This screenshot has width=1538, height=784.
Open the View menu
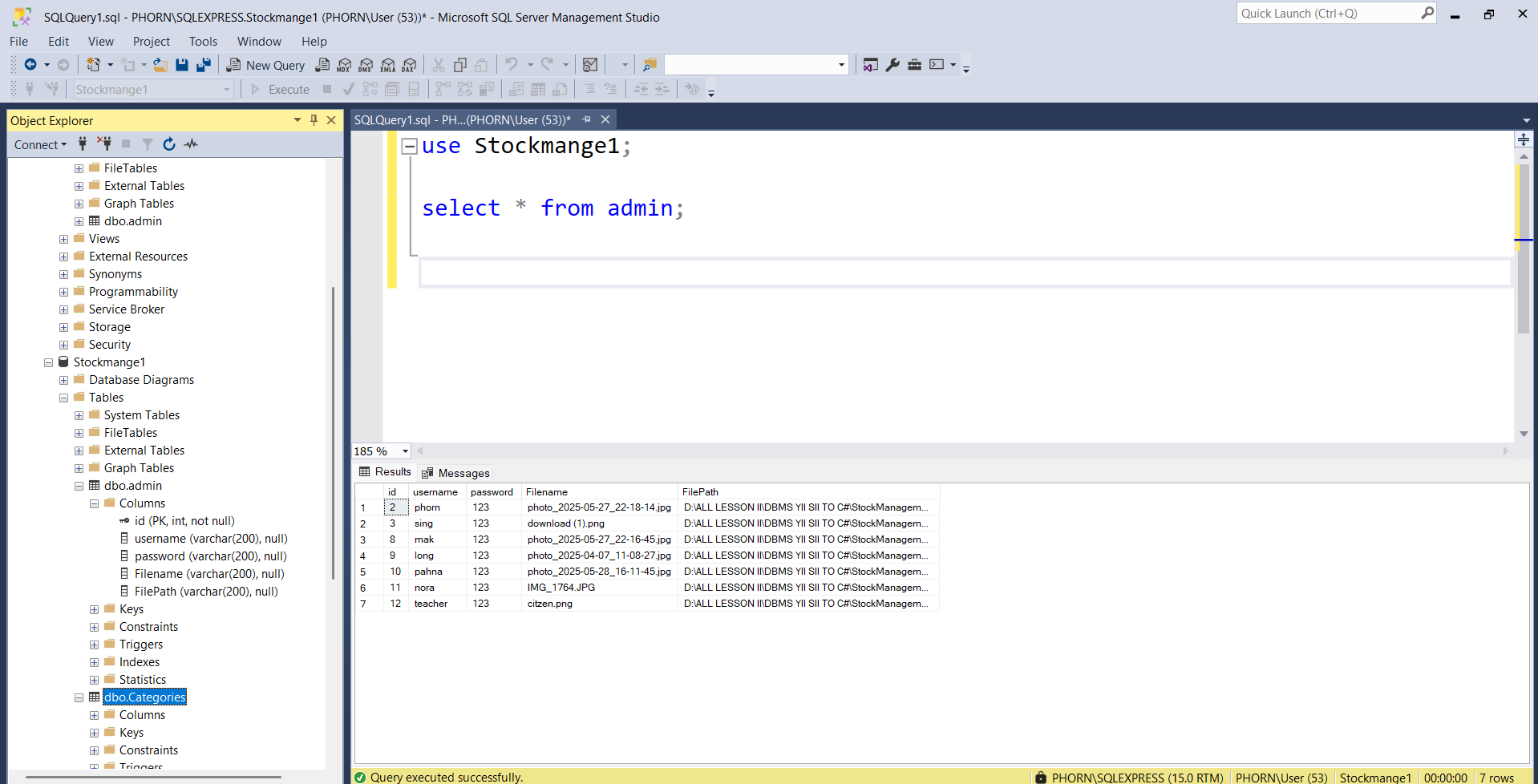101,42
